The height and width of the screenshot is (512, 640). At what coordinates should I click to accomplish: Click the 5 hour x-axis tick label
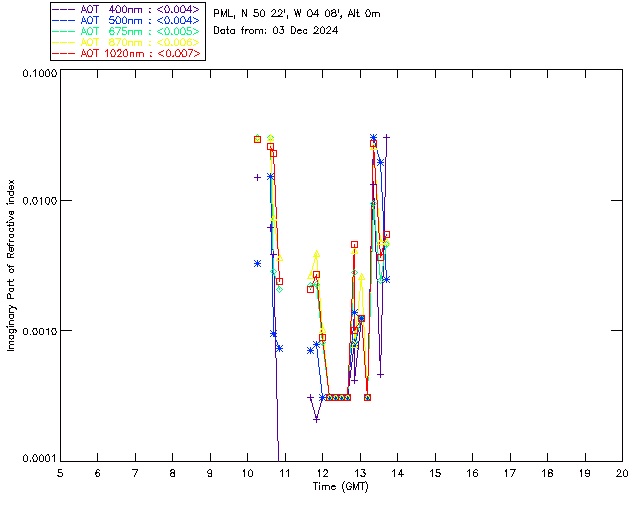pos(60,473)
